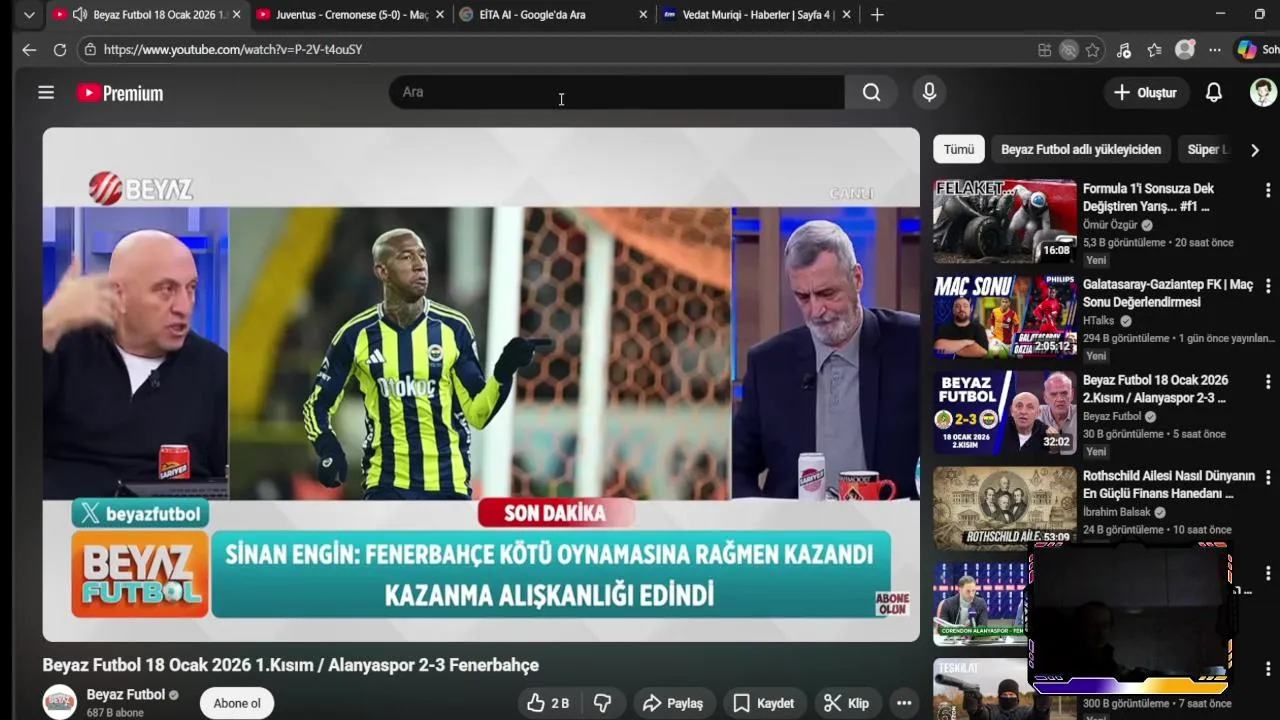Close the Vedat Muriqi tab
The height and width of the screenshot is (720, 1280).
[x=846, y=15]
